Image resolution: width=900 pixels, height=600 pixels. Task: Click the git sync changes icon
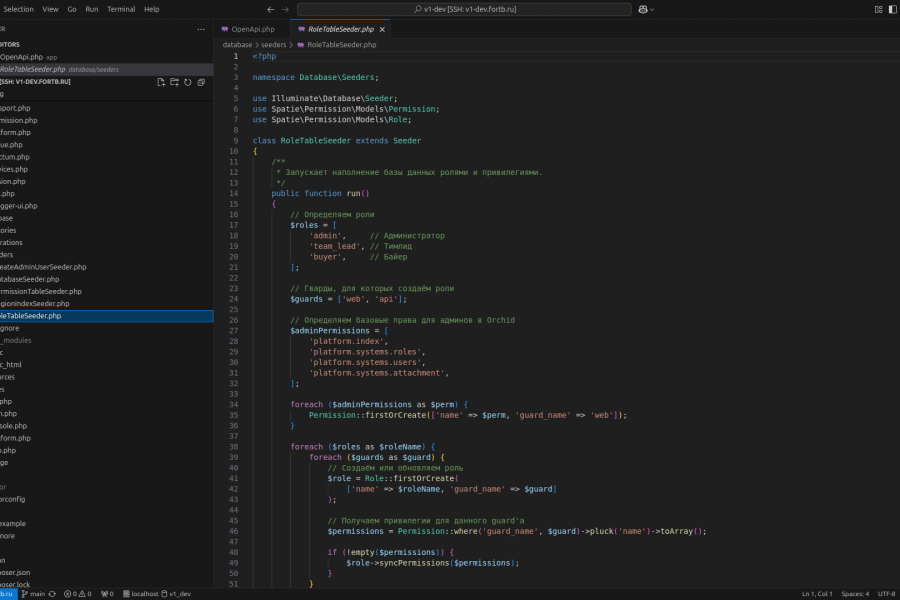pos(52,594)
